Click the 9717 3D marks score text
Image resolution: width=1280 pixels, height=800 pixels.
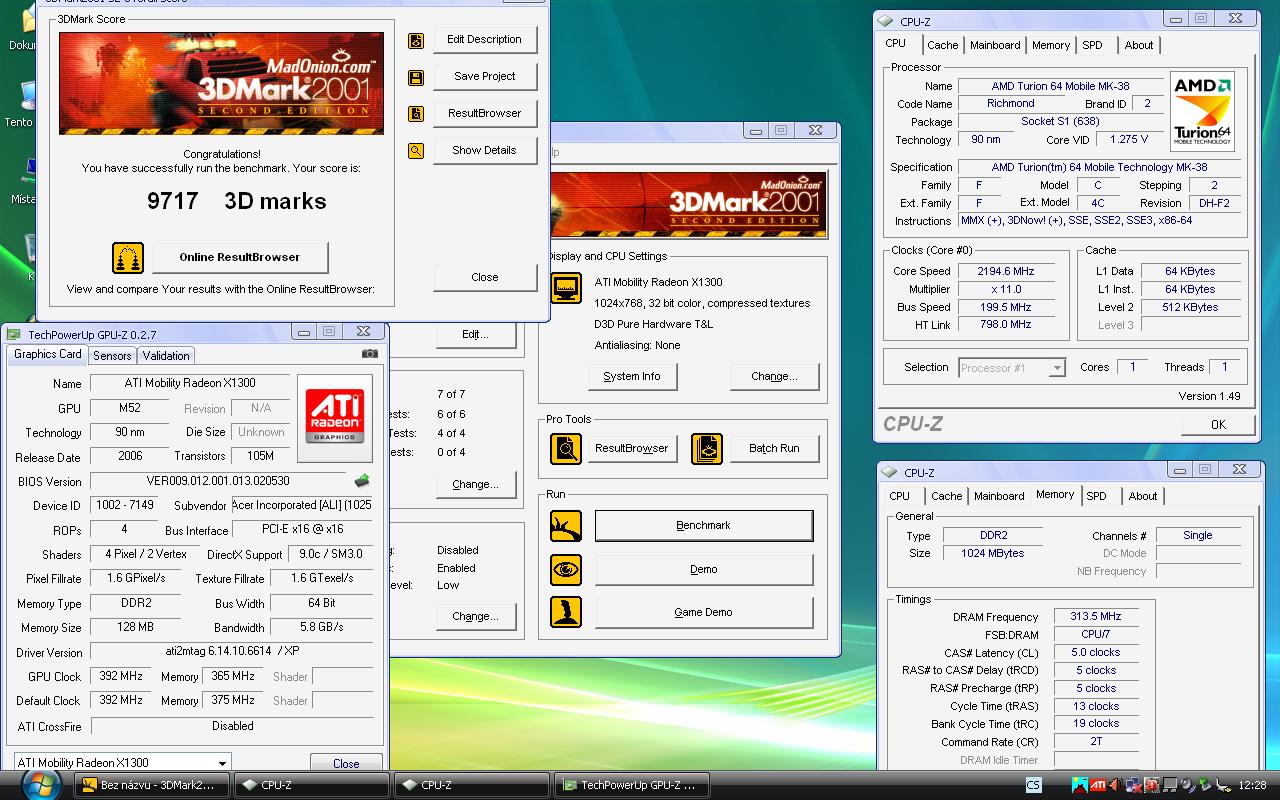(237, 201)
